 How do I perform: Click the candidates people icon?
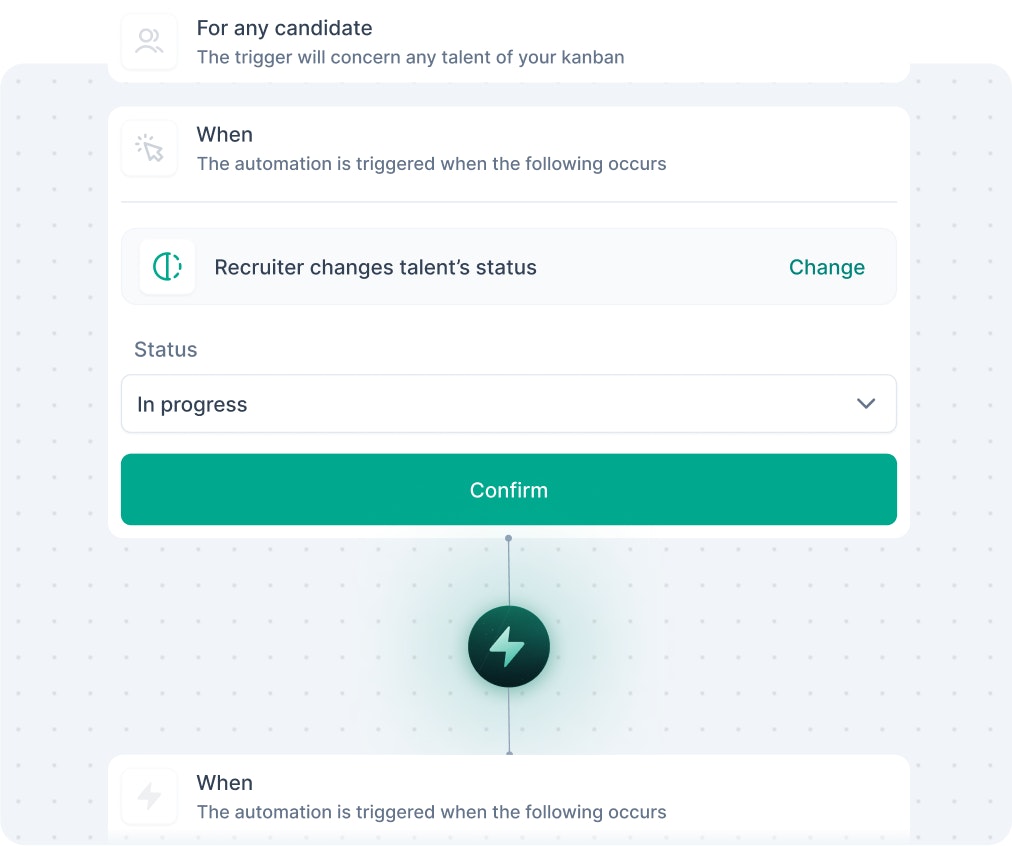tap(149, 41)
